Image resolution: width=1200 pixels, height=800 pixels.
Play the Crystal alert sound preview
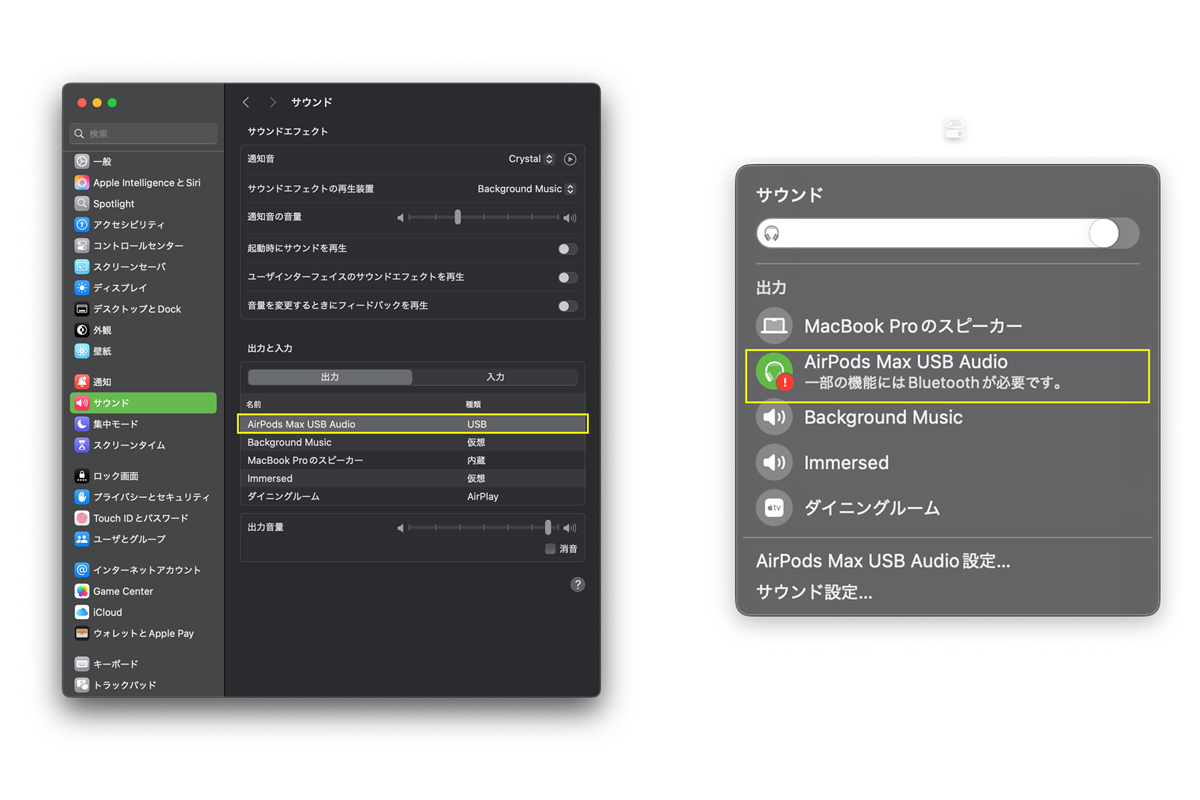click(x=570, y=159)
